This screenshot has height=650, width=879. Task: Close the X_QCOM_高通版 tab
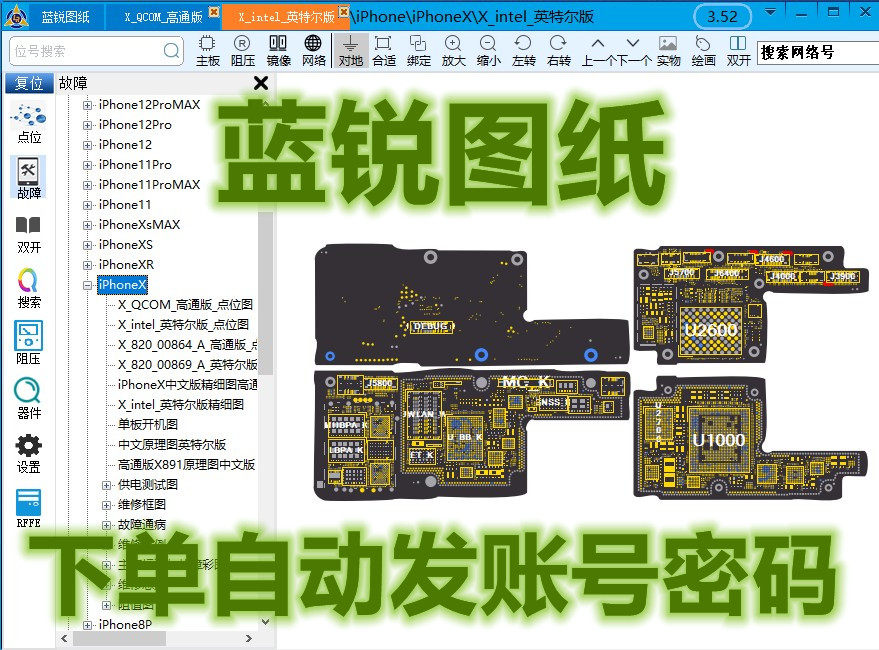(x=214, y=11)
